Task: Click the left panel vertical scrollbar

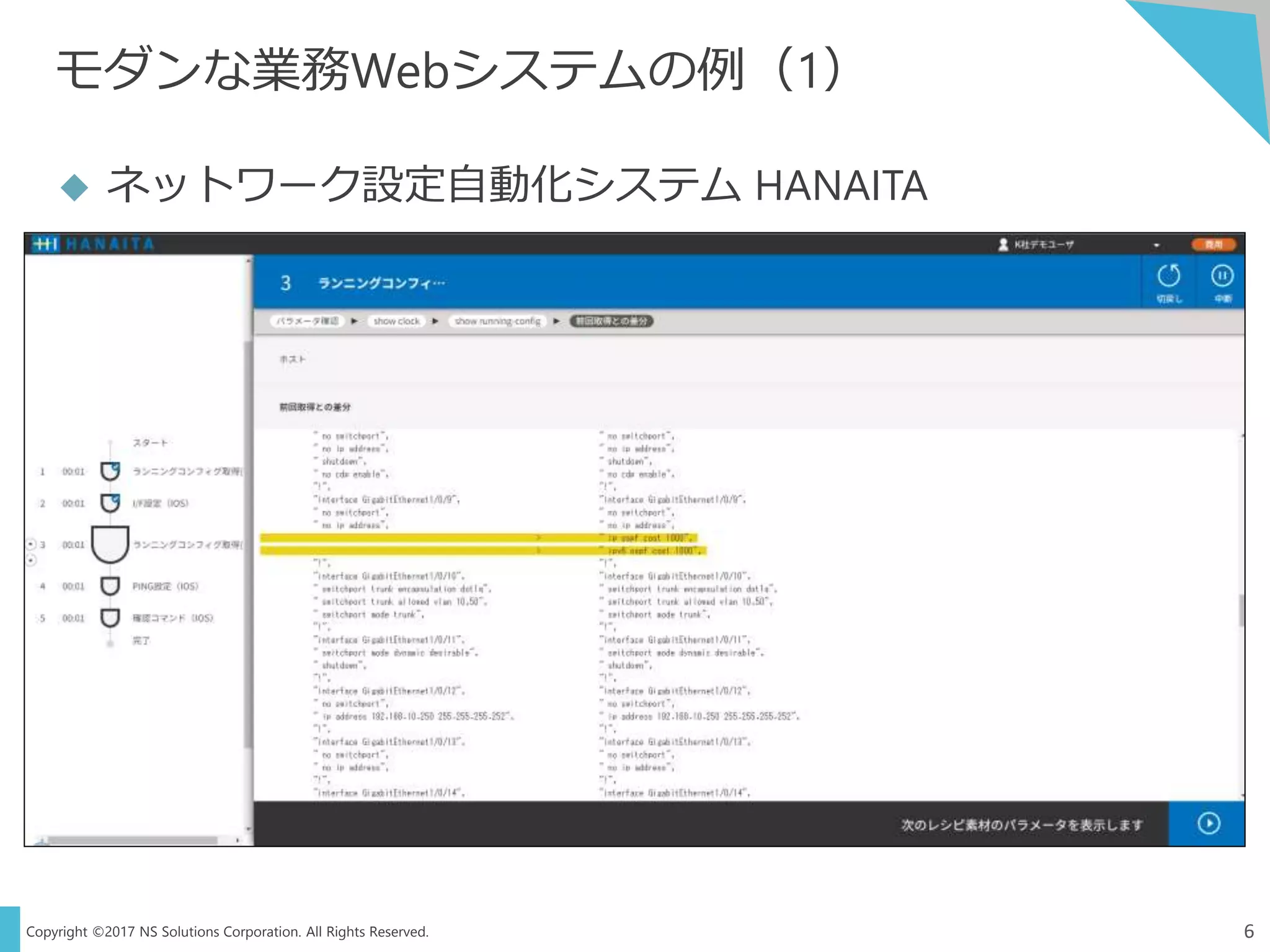Action: 248,545
